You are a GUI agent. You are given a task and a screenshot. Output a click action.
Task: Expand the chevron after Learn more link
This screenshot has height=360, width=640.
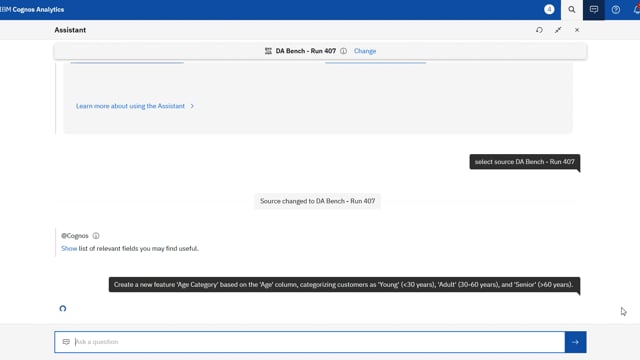tap(192, 106)
